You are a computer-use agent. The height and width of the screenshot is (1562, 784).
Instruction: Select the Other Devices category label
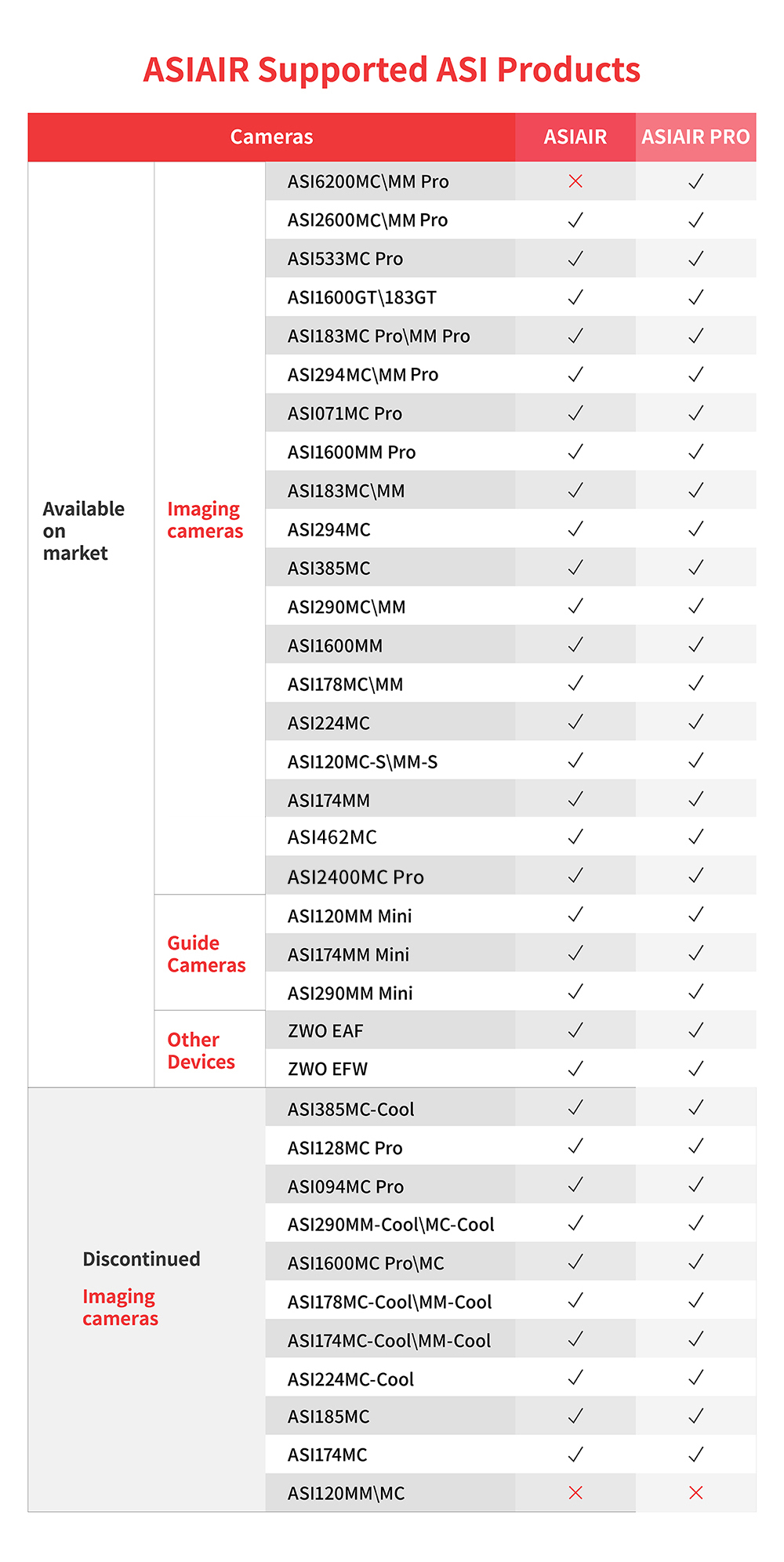tap(201, 1051)
